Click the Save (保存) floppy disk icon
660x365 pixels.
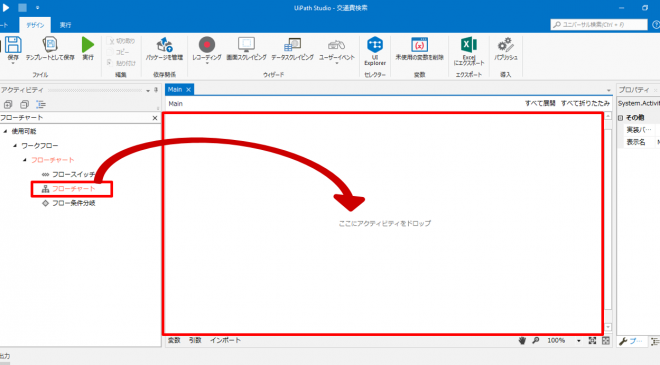click(x=13, y=45)
